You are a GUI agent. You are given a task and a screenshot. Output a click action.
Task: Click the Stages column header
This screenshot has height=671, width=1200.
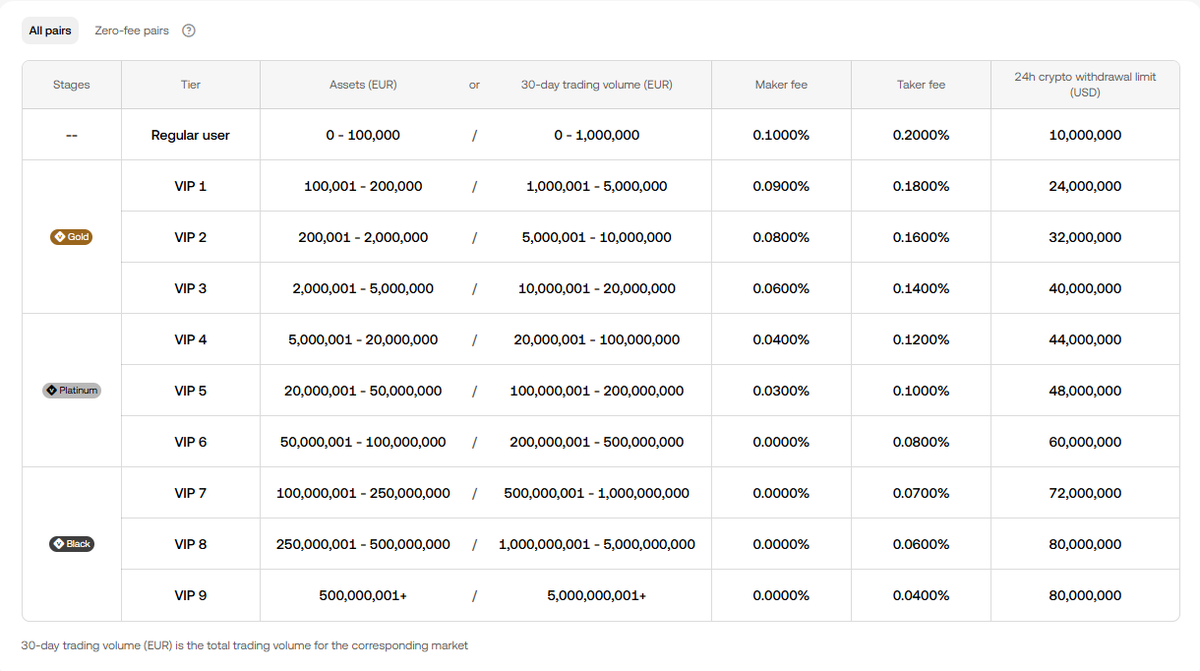[72, 85]
